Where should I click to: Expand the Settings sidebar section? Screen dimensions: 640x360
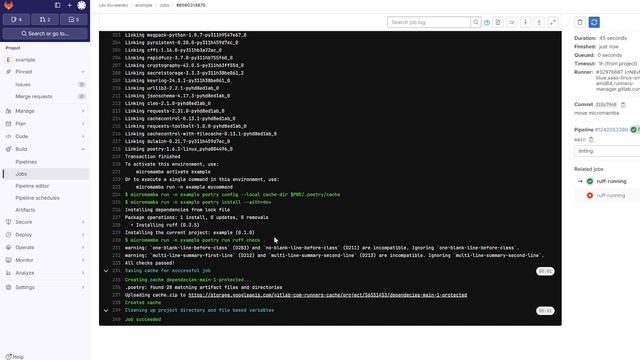pyautogui.click(x=45, y=287)
